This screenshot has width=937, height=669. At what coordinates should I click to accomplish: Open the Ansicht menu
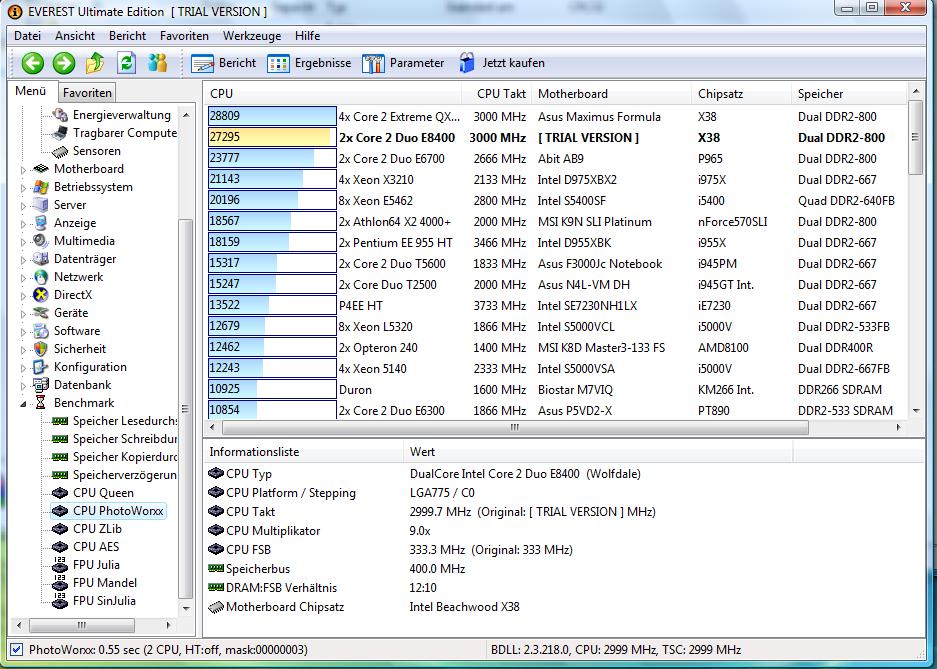pyautogui.click(x=75, y=36)
